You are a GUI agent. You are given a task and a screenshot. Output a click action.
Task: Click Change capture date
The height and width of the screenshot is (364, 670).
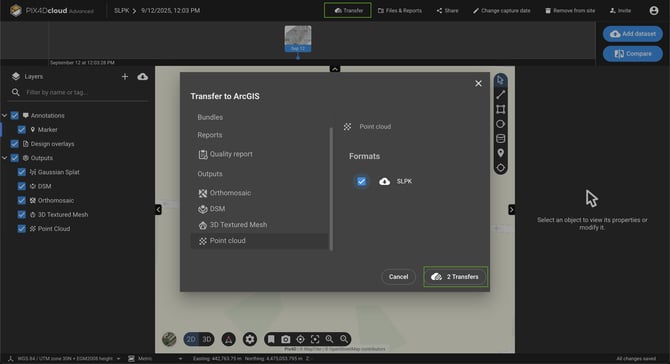[x=501, y=11]
